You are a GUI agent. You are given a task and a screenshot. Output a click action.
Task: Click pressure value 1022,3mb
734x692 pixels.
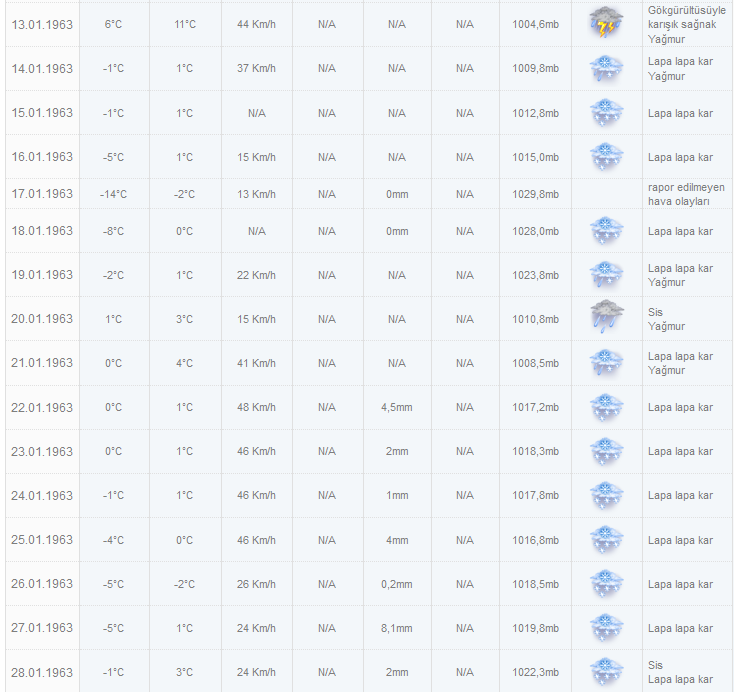point(536,672)
